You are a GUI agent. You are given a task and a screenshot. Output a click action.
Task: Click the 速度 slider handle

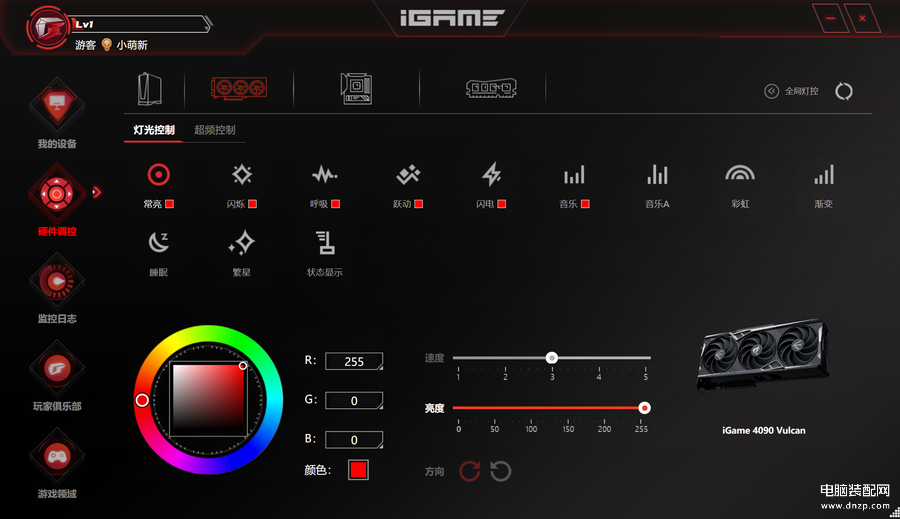(x=552, y=358)
